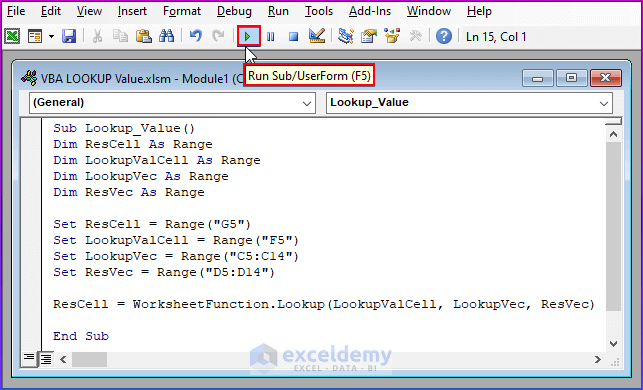Screen dimensions: 643x390
Task: Open the Format menu
Action: click(x=182, y=11)
